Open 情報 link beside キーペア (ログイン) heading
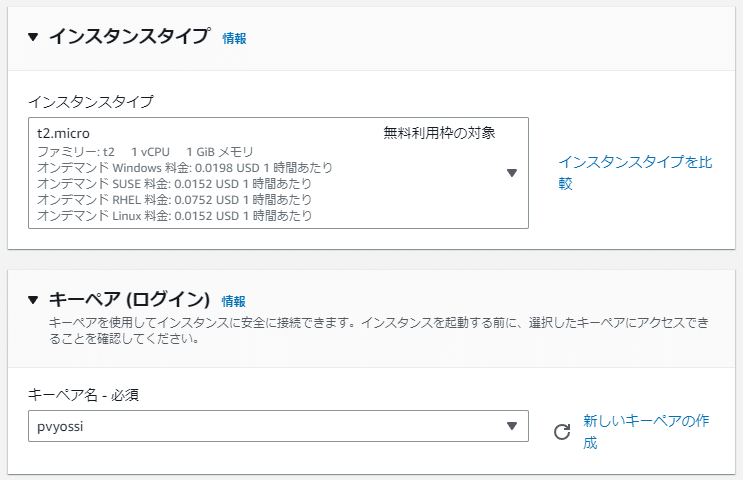The image size is (743, 480). 233,301
